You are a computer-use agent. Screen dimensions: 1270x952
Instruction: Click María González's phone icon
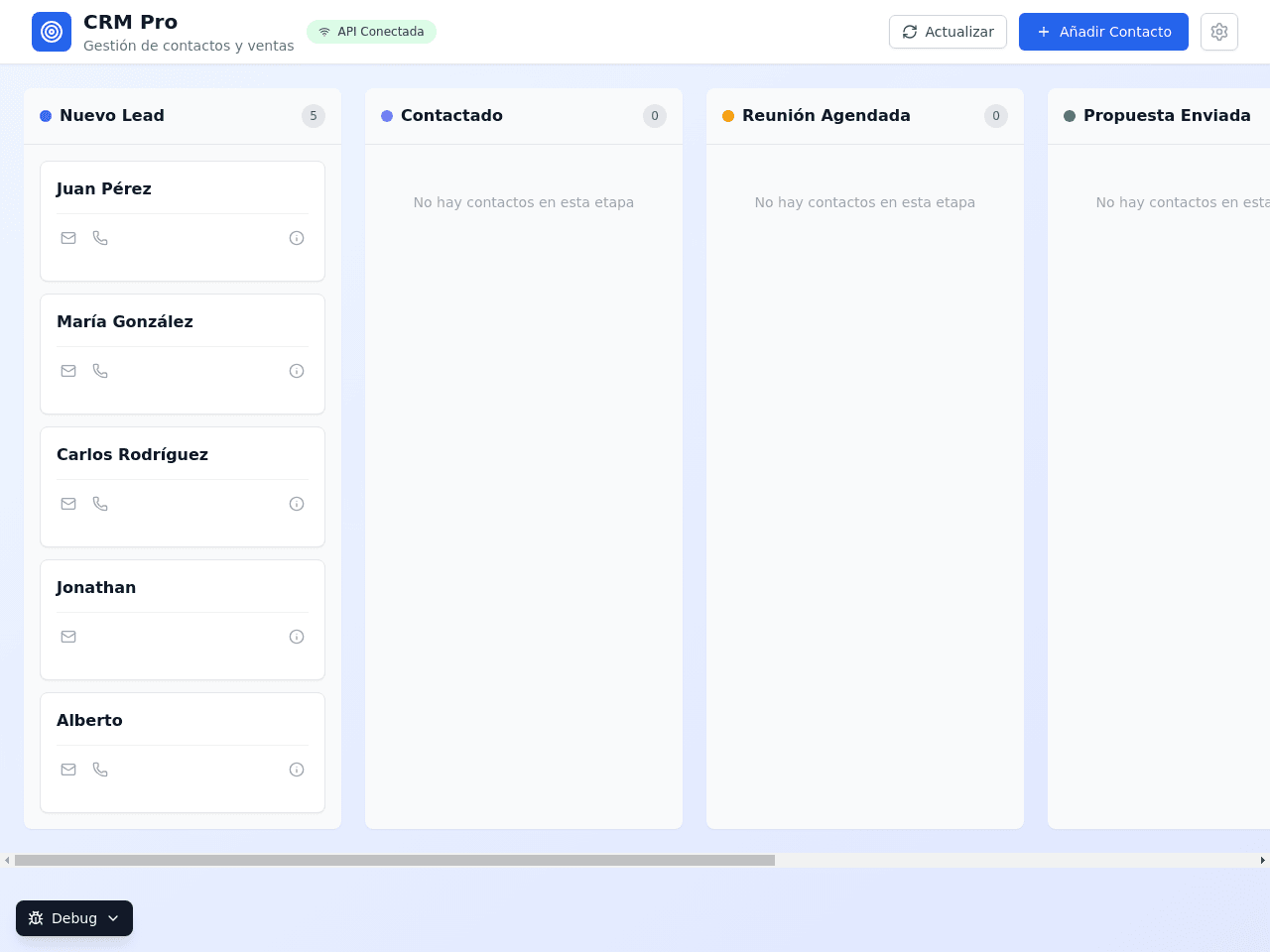pos(100,371)
